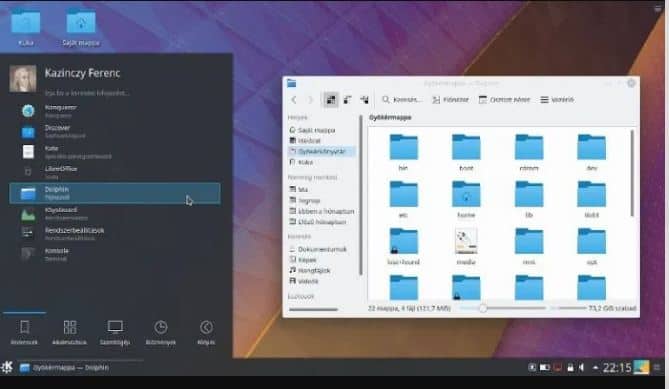Go back using Dolphin's back arrow

(x=294, y=100)
